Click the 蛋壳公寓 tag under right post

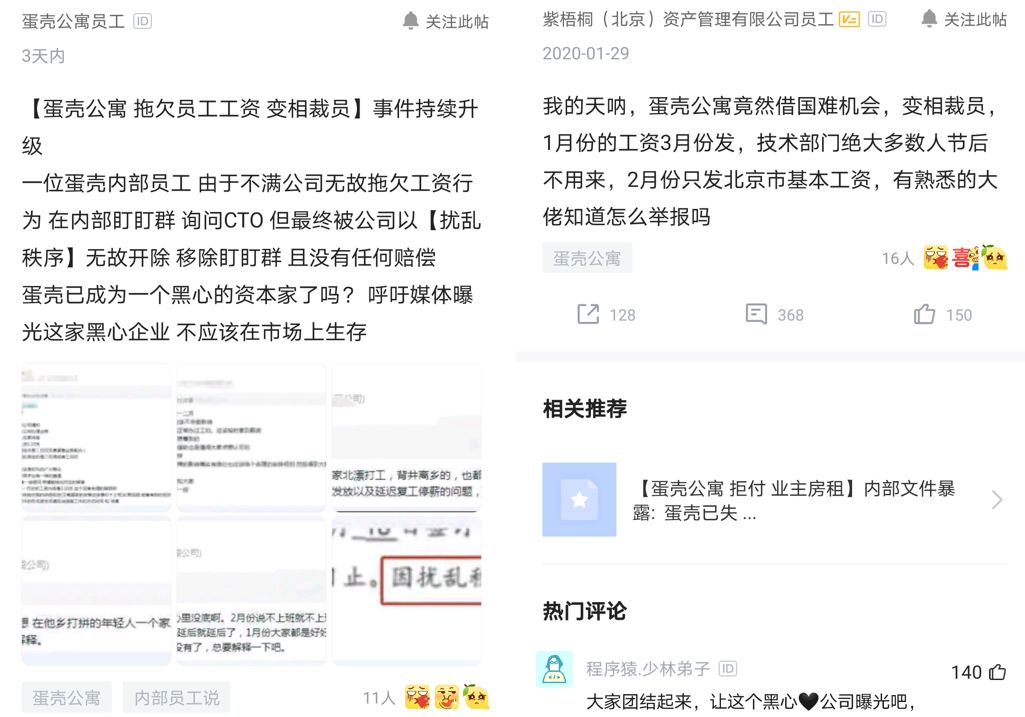pos(587,258)
